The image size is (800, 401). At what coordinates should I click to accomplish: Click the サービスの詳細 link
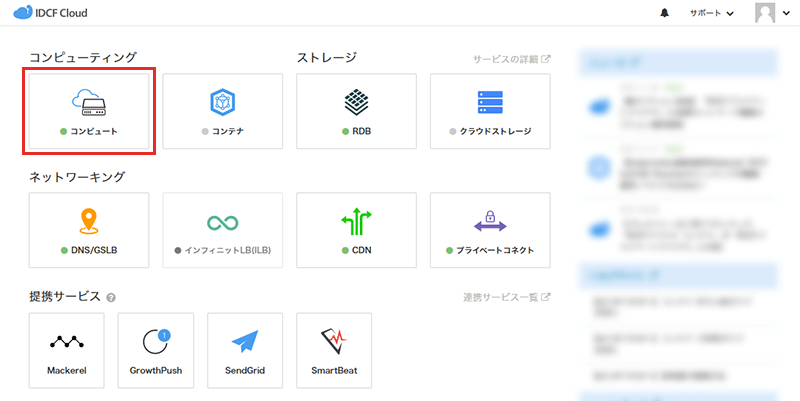tap(511, 59)
